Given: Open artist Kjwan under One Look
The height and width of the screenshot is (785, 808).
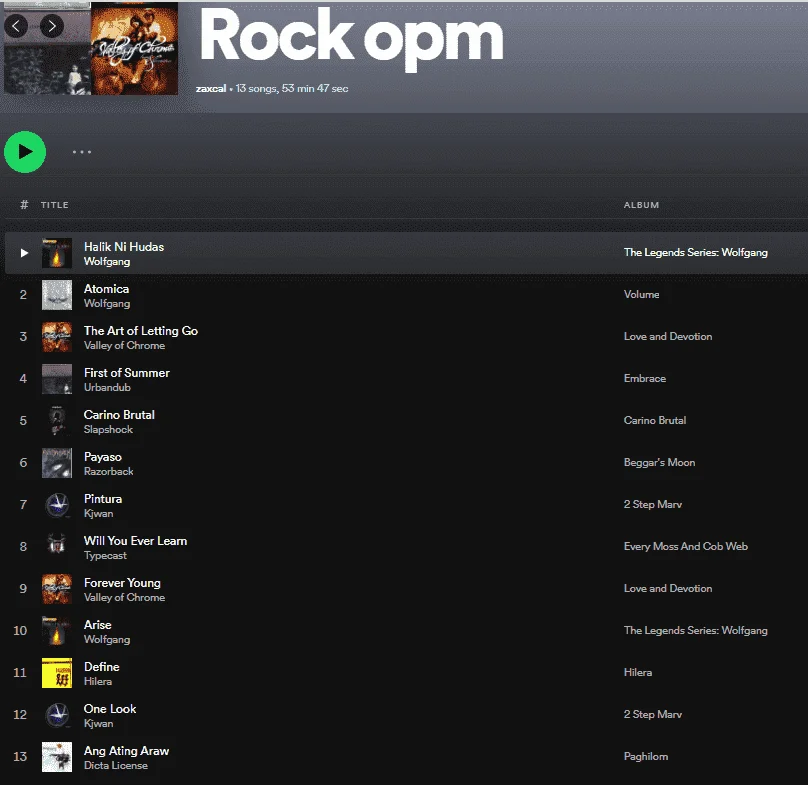Looking at the screenshot, I should point(98,724).
